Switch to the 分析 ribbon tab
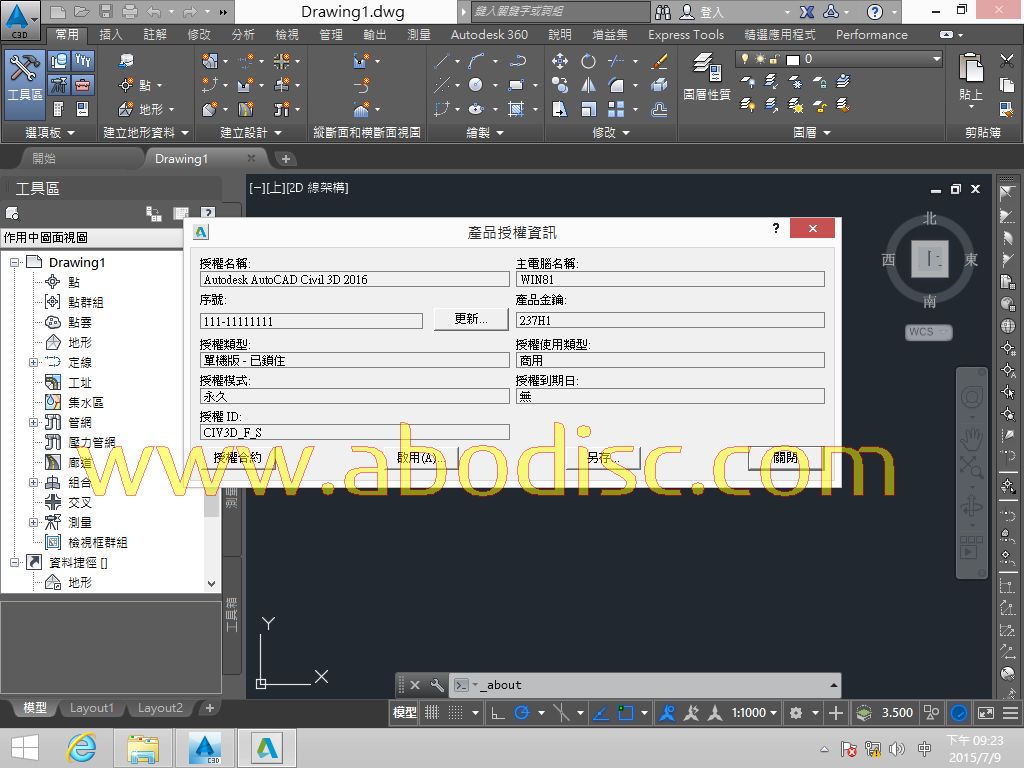 point(243,35)
